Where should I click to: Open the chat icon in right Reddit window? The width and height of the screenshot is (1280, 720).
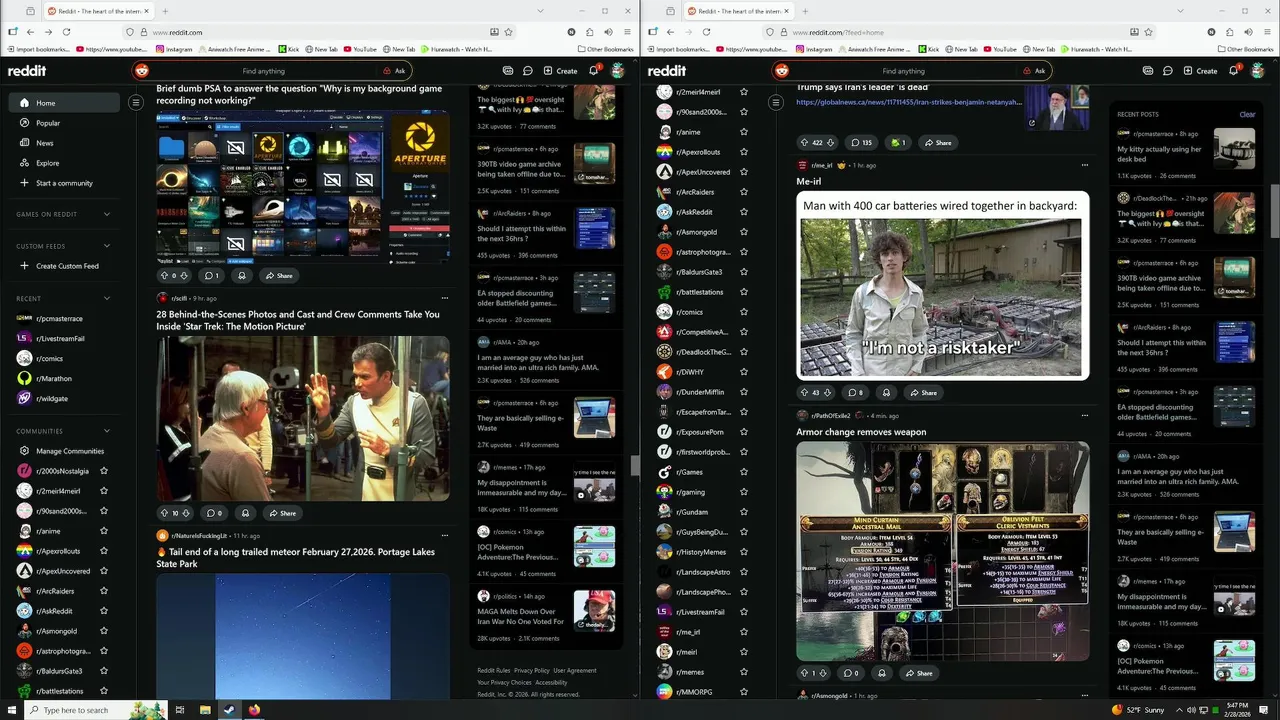click(1167, 71)
